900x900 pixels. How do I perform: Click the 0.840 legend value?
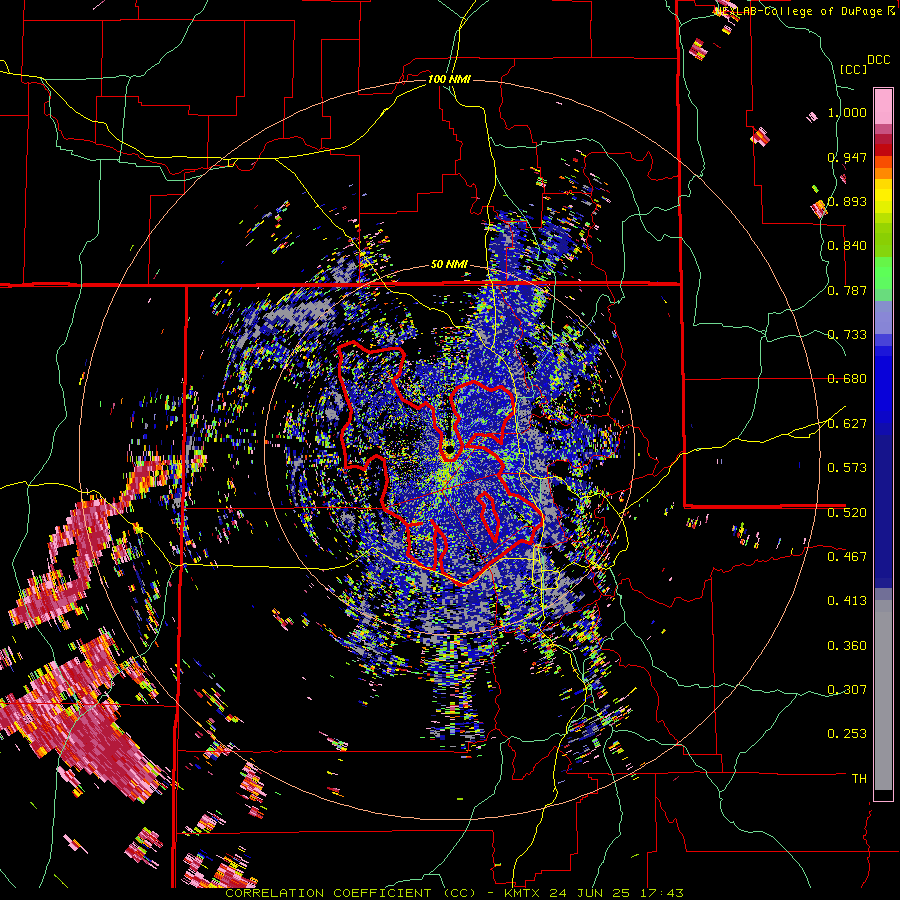[x=847, y=246]
